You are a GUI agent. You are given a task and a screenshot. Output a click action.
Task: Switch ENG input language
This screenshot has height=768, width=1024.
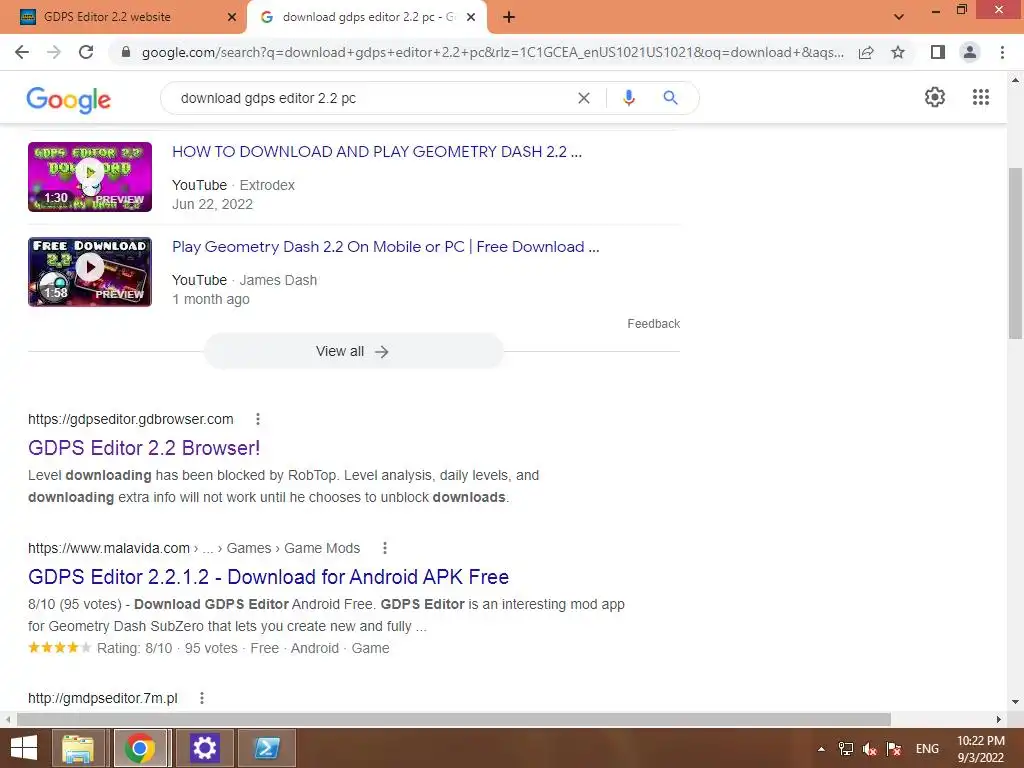[927, 749]
